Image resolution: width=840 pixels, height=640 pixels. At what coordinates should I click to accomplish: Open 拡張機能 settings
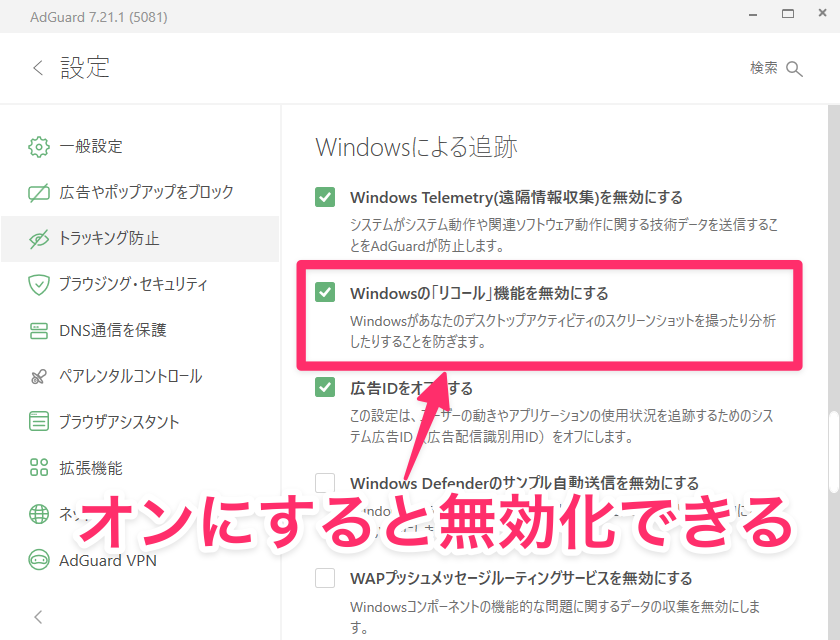point(140,468)
